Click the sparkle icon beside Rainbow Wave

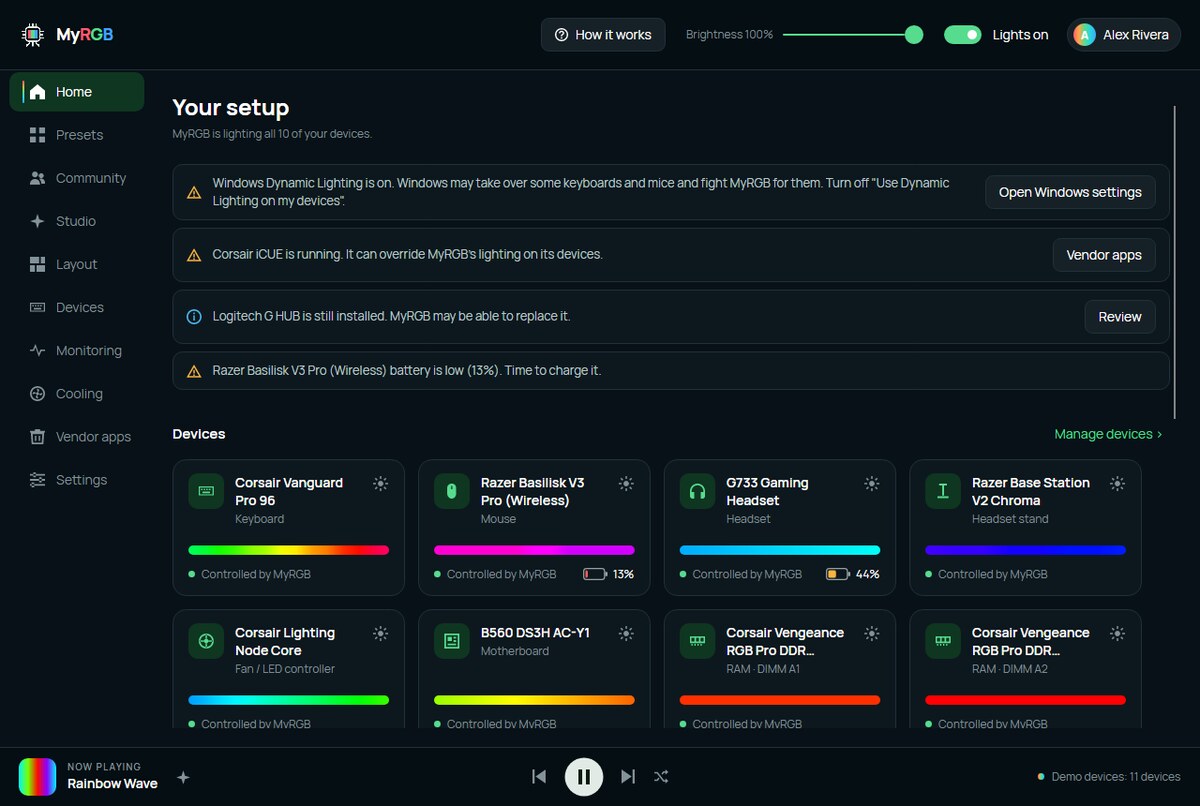pos(183,777)
